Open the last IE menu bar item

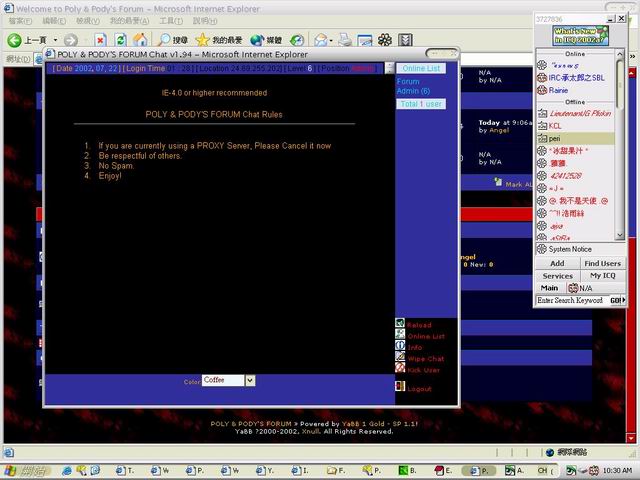[x=205, y=21]
